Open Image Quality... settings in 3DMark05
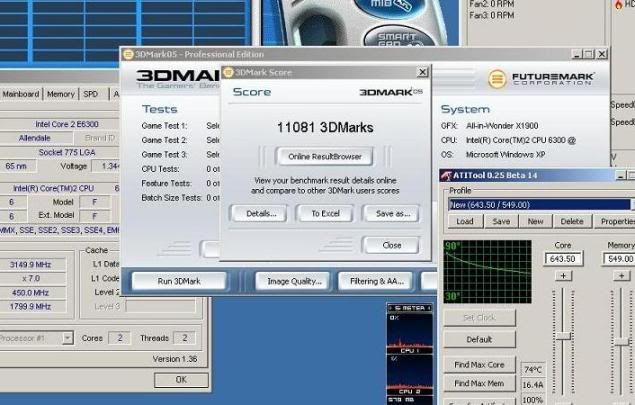 (x=294, y=281)
